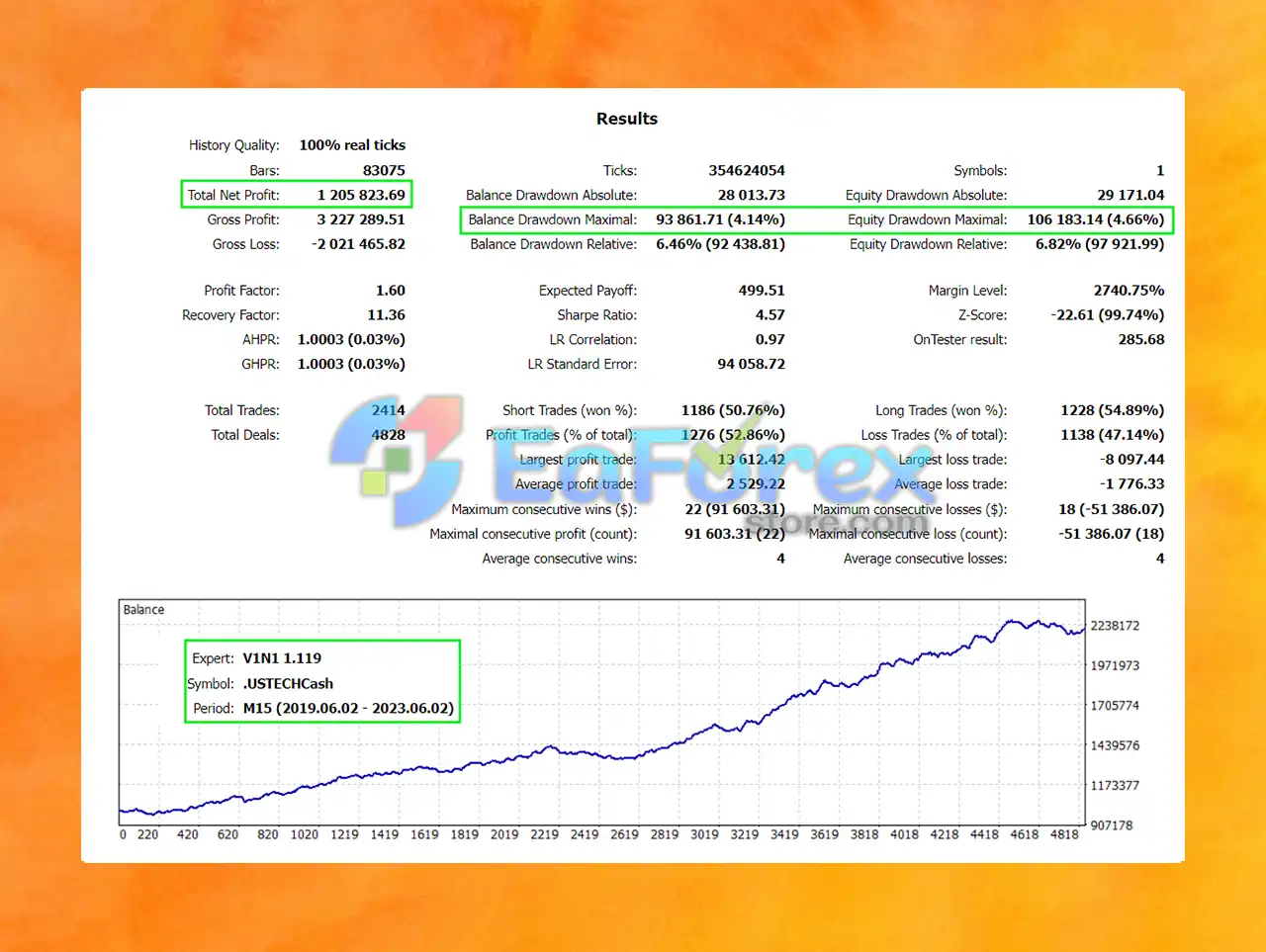Click Balance Drawdown Maximal value 93 861.71 (4.14%)
Image resolution: width=1266 pixels, height=952 pixels.
click(720, 219)
